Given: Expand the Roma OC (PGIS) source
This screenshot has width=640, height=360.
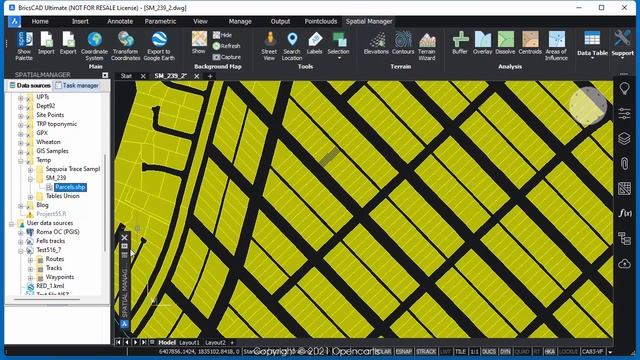Looking at the screenshot, I should (20, 233).
